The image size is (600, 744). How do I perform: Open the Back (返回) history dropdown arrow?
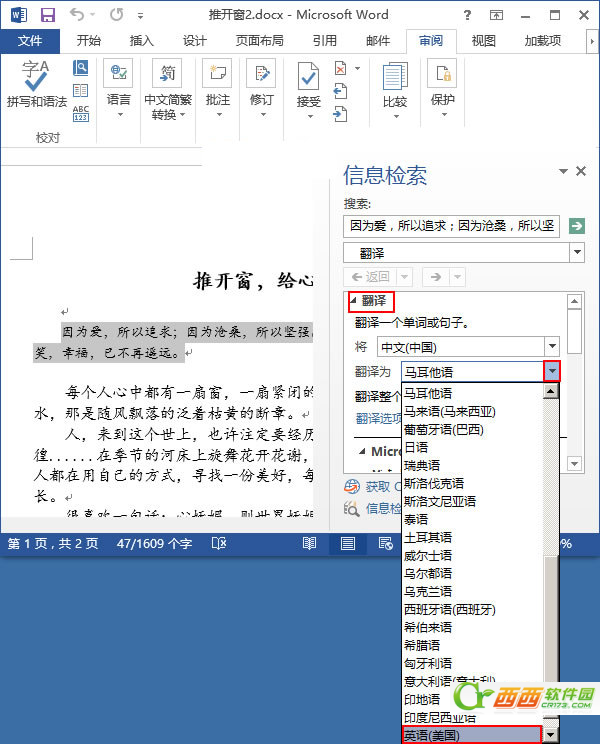(x=405, y=277)
